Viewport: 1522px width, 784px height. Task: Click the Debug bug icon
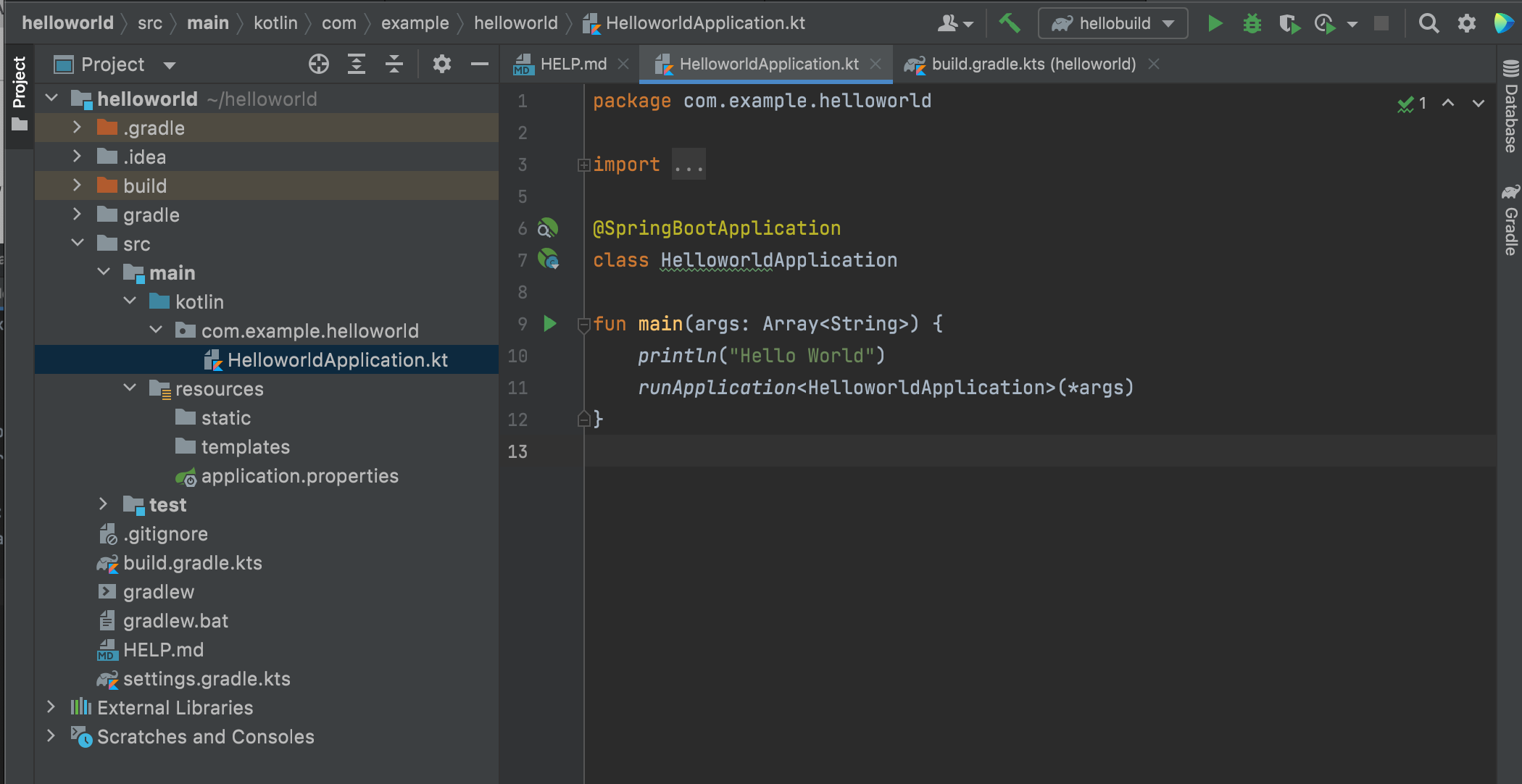click(x=1252, y=23)
